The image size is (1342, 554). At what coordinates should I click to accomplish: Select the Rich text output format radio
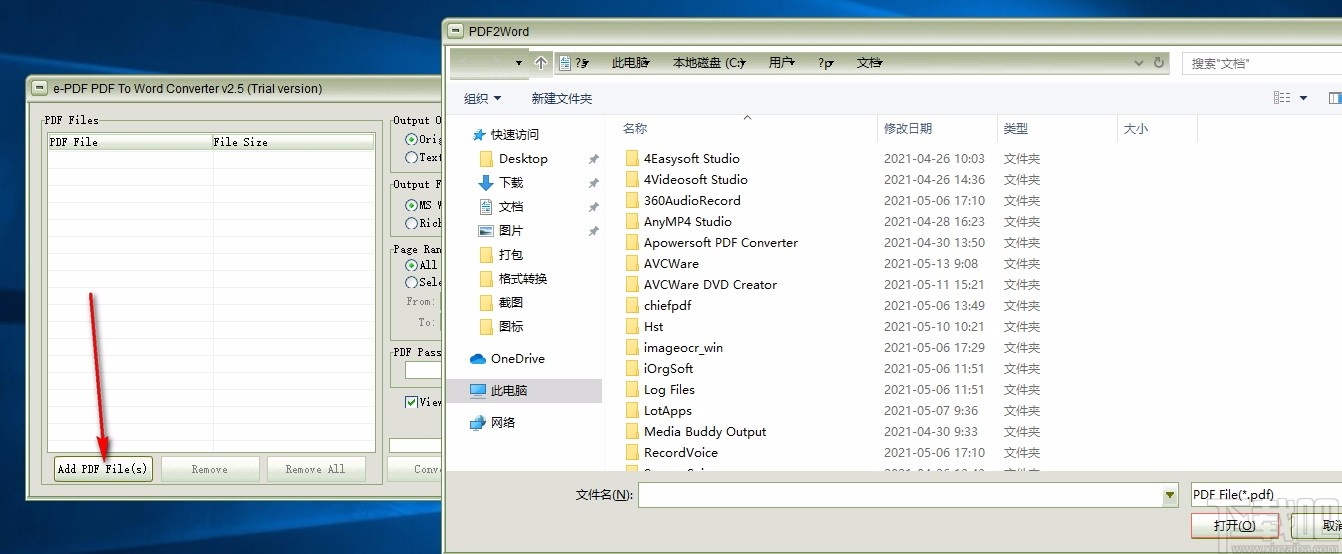tap(411, 223)
